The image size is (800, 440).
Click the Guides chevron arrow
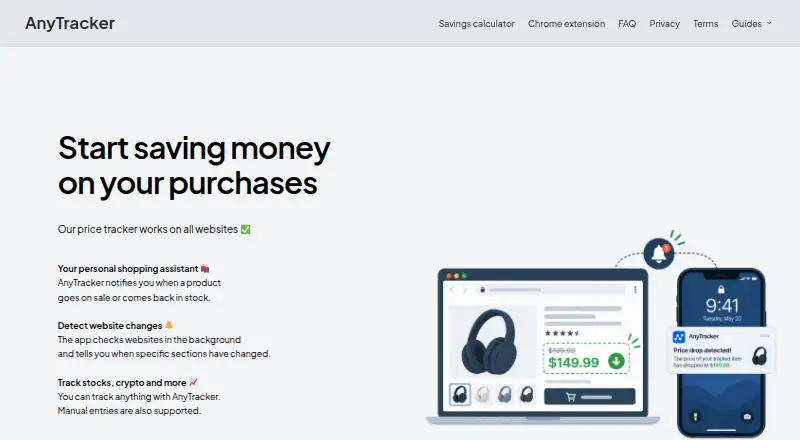click(769, 23)
